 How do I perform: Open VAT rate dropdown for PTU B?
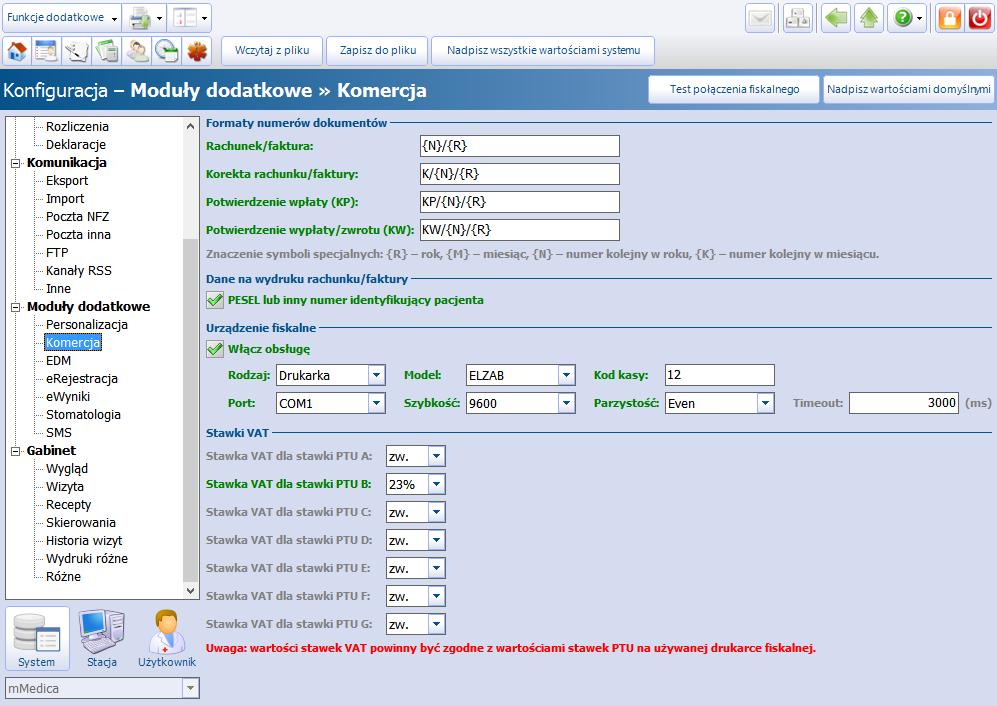tap(436, 484)
